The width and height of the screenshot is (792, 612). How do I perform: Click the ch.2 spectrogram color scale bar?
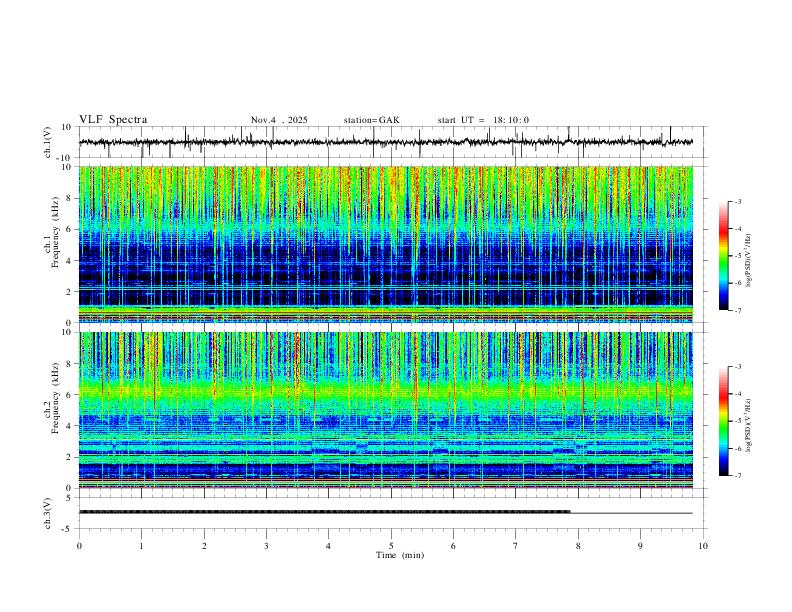point(724,421)
